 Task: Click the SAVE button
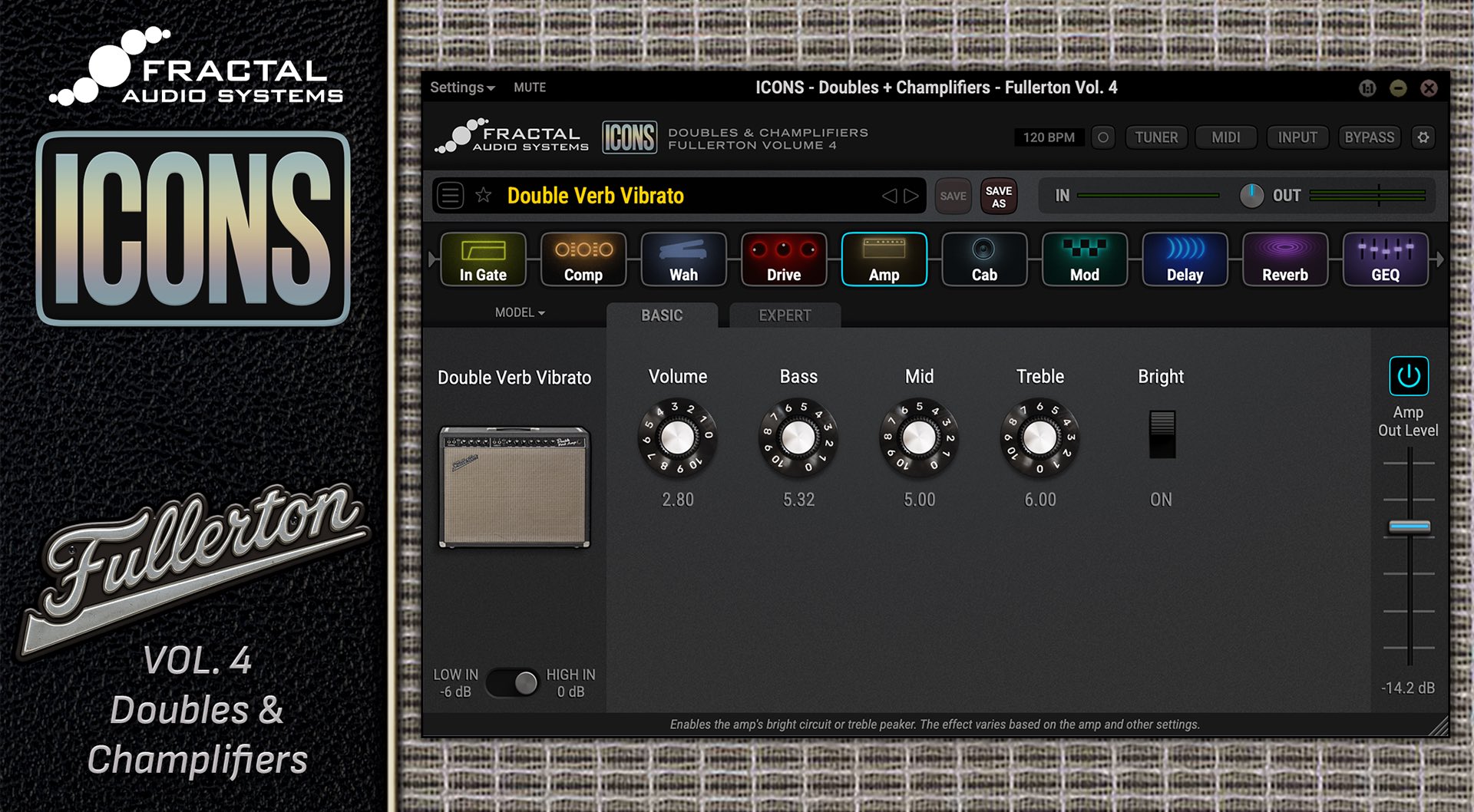pyautogui.click(x=953, y=196)
